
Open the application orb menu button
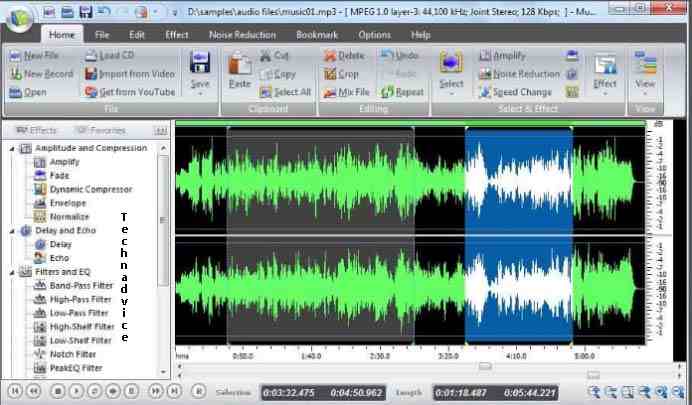tap(20, 18)
